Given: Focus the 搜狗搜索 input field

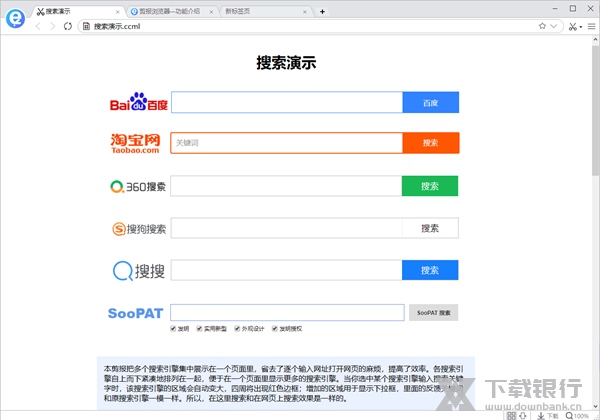Looking at the screenshot, I should (287, 228).
